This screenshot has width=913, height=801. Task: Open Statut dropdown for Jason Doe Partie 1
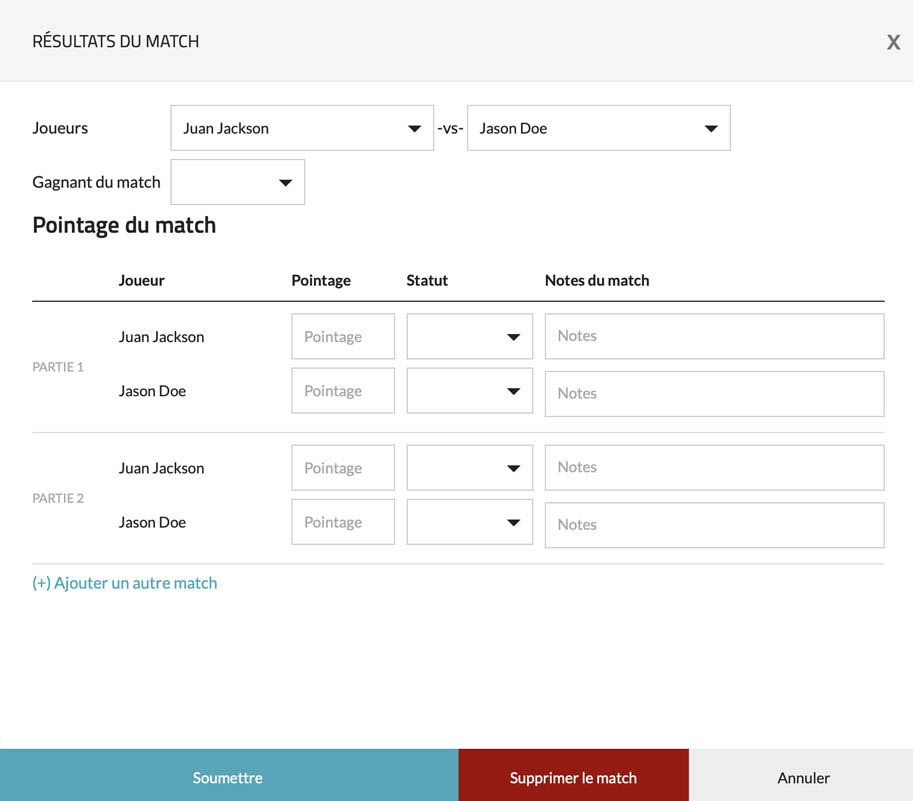tap(469, 391)
